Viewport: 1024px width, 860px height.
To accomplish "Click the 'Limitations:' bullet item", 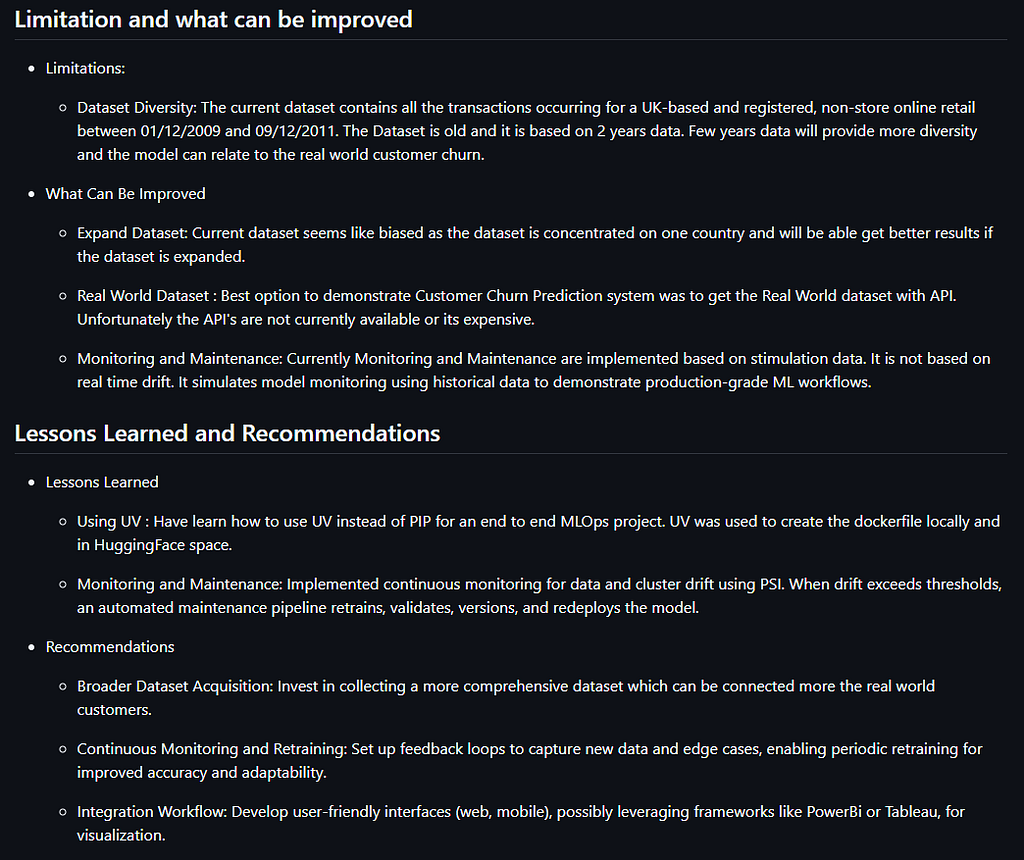I will click(85, 69).
